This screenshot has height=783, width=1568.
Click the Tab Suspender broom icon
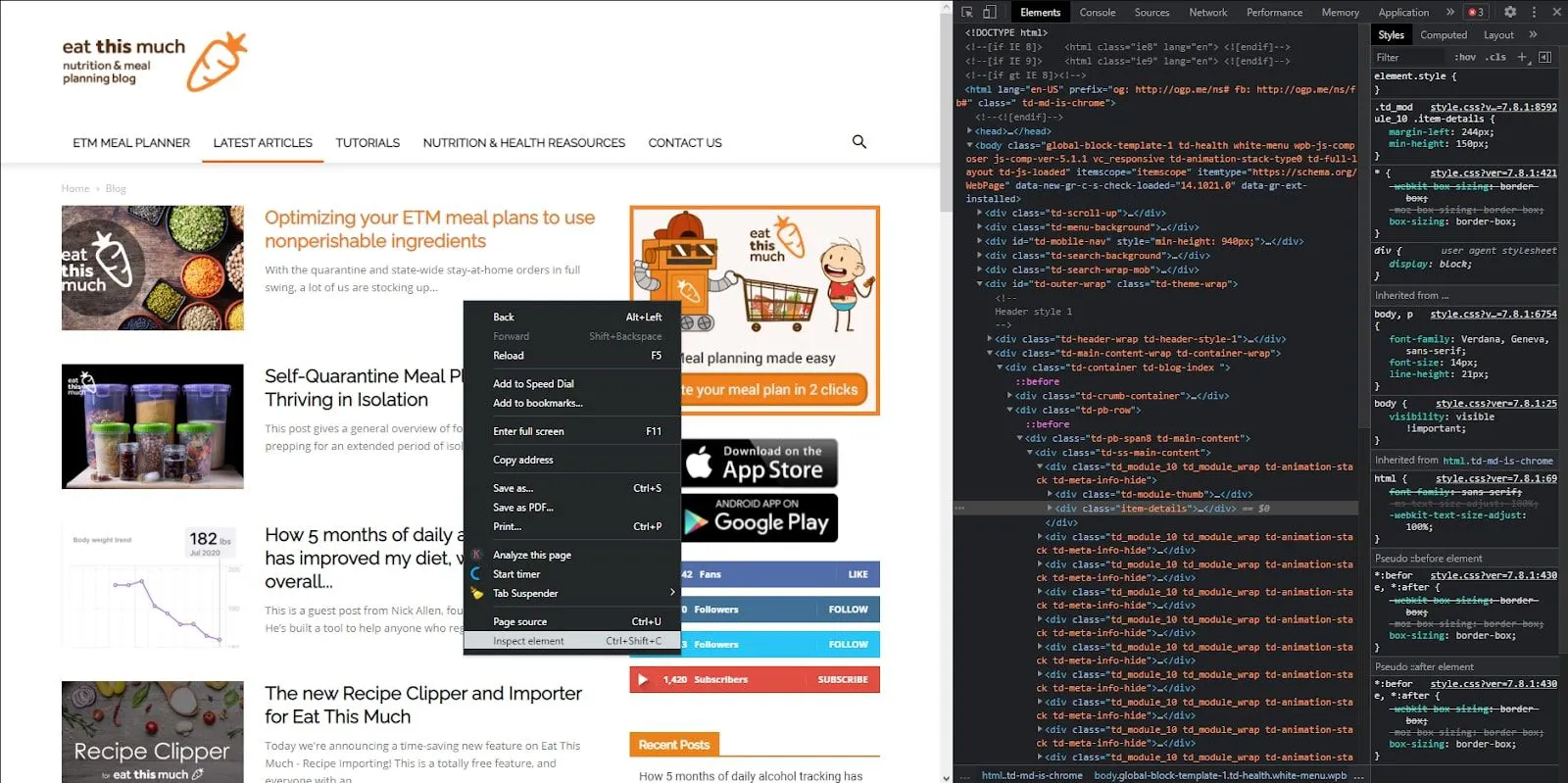(x=477, y=593)
